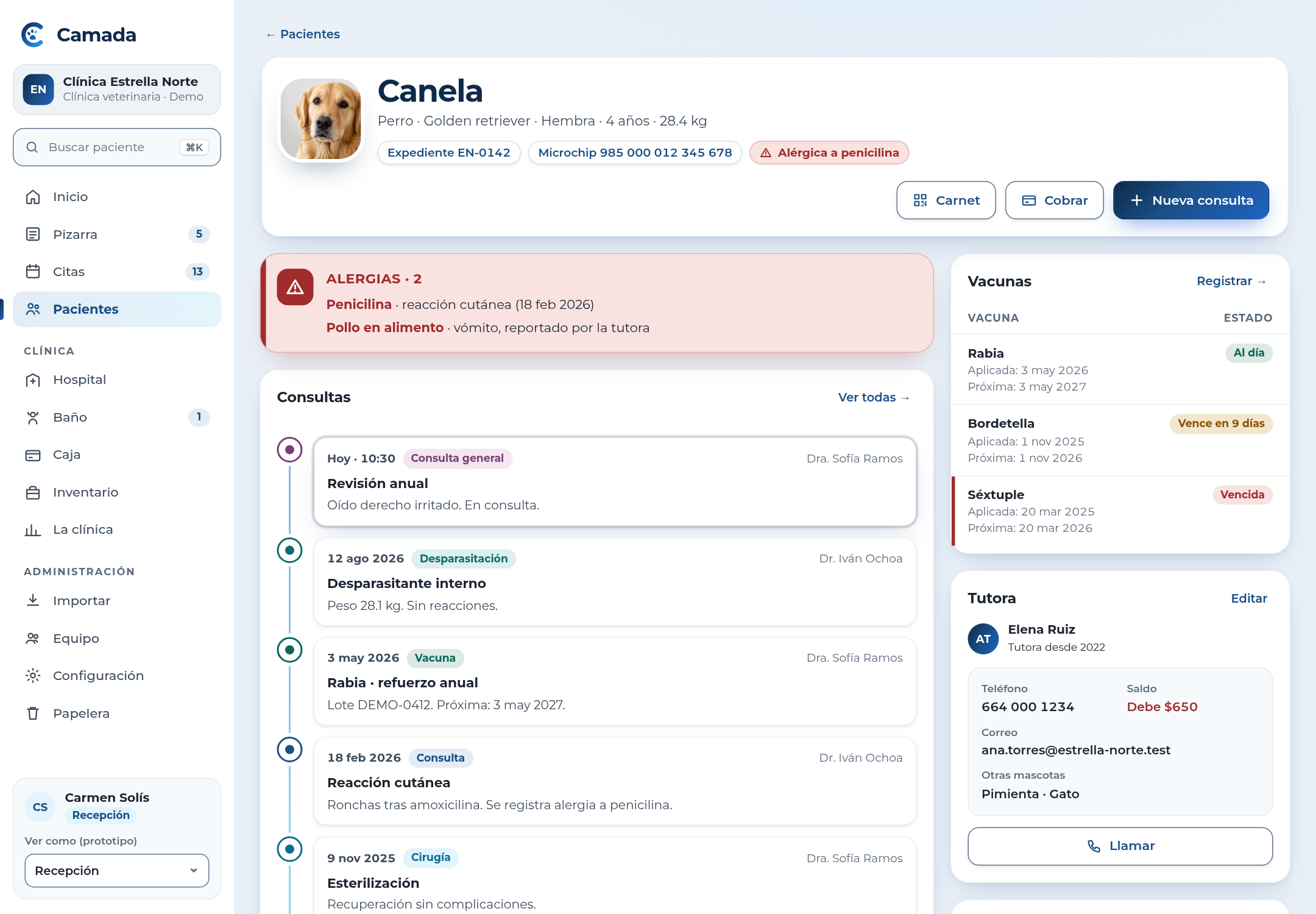Image resolution: width=1316 pixels, height=914 pixels.
Task: Click the AT tutor avatar
Action: pos(983,639)
